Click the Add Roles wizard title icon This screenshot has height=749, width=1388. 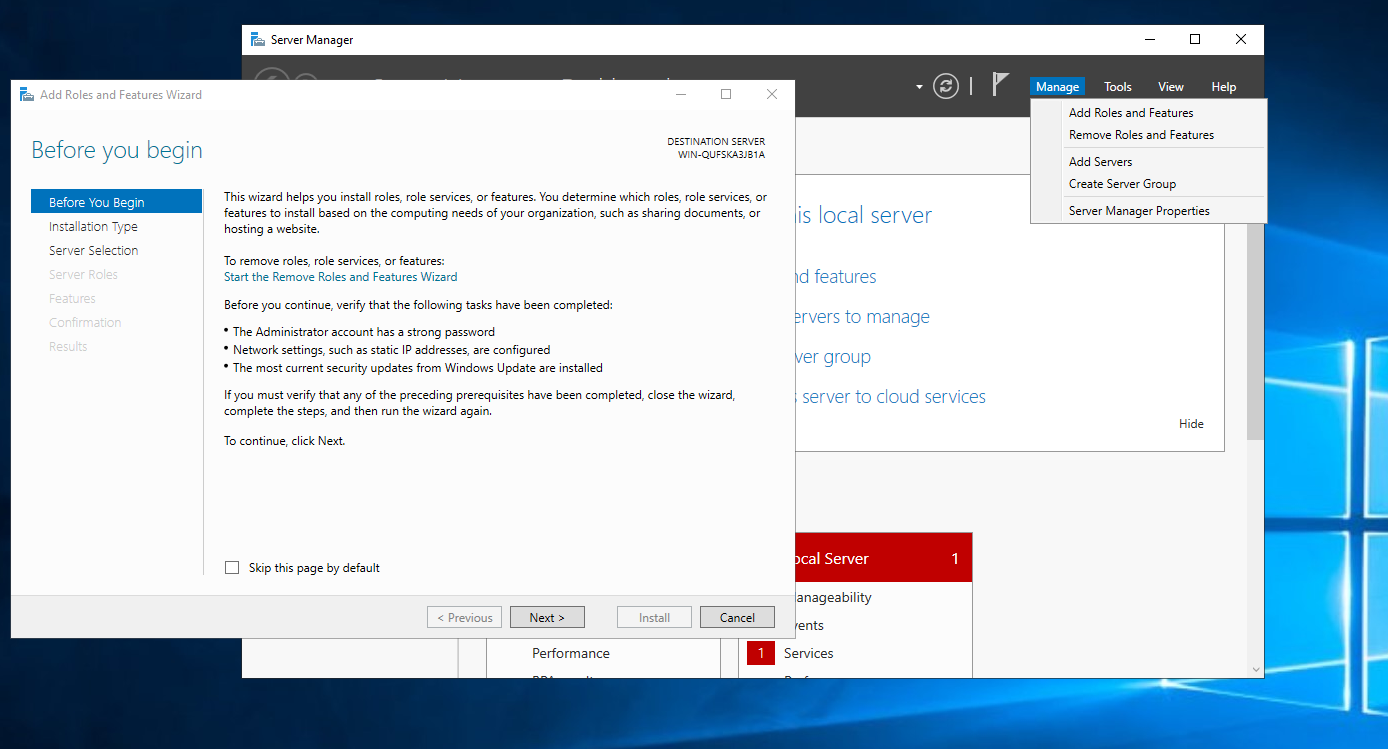pos(26,95)
